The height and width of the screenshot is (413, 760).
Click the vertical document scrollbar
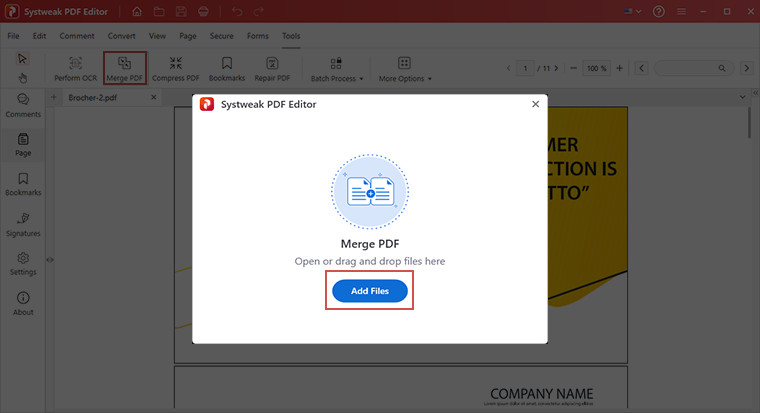750,122
